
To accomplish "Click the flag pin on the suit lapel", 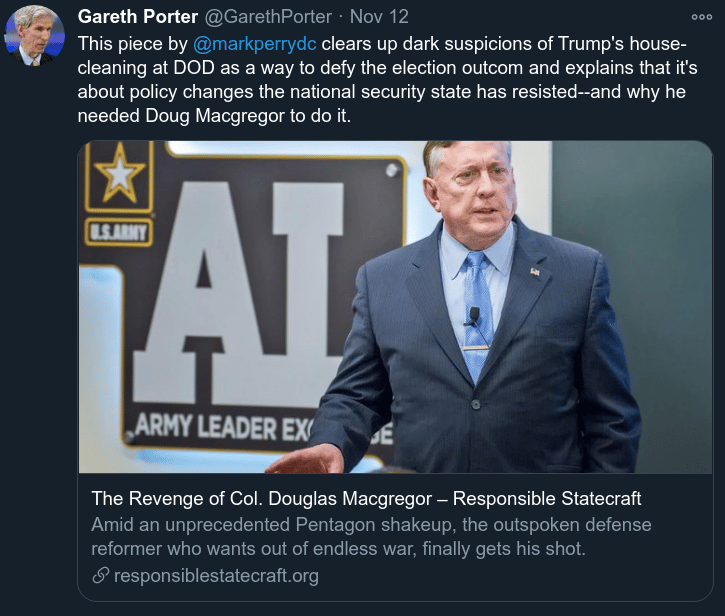I will click(535, 271).
